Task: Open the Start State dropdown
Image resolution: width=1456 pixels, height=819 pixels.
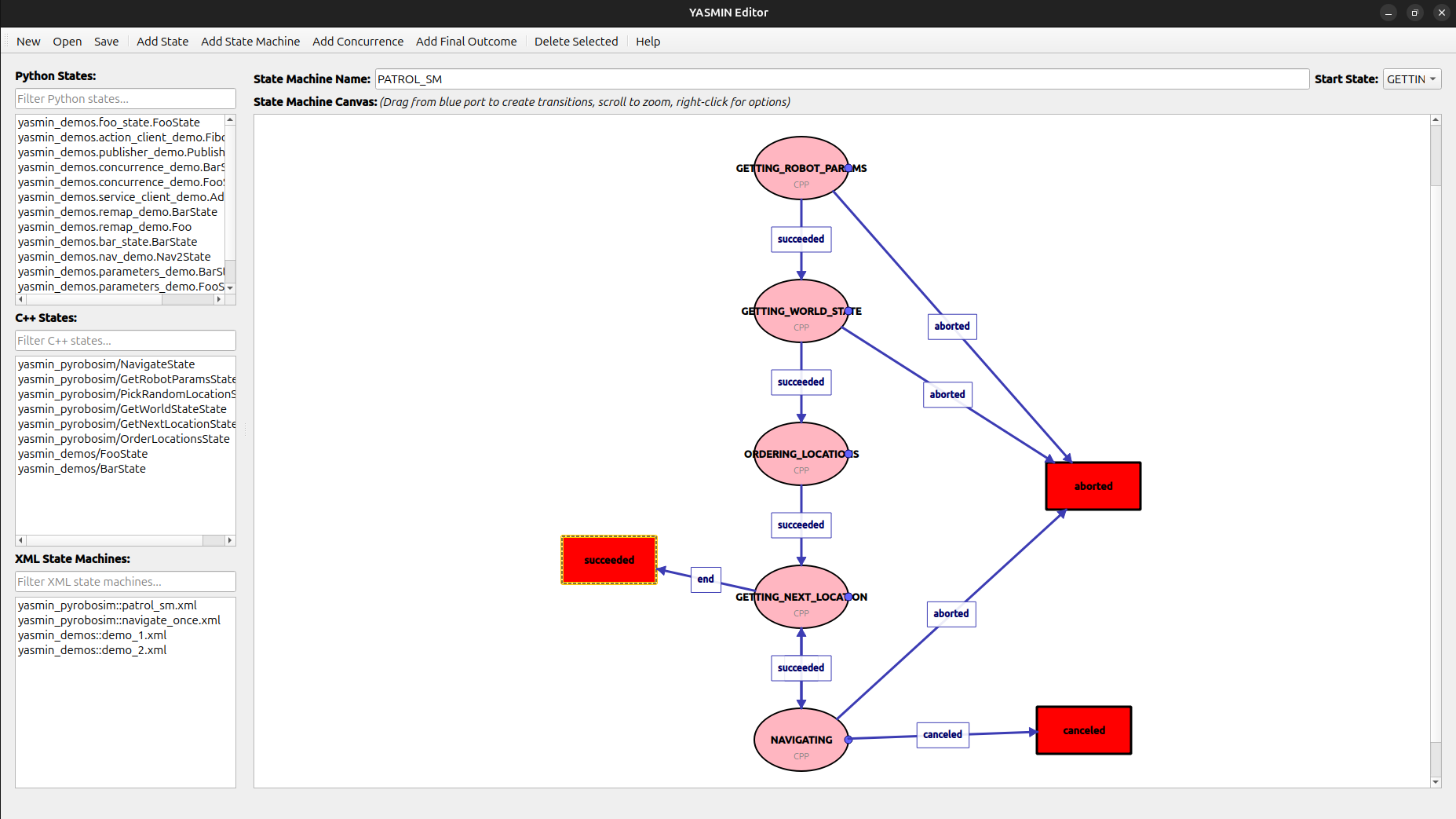Action: pyautogui.click(x=1411, y=79)
